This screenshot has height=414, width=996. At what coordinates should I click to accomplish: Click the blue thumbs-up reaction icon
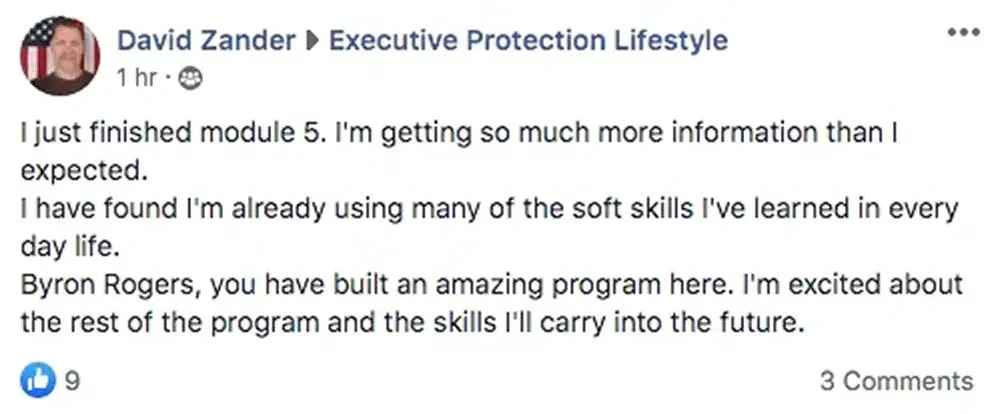click(x=37, y=380)
